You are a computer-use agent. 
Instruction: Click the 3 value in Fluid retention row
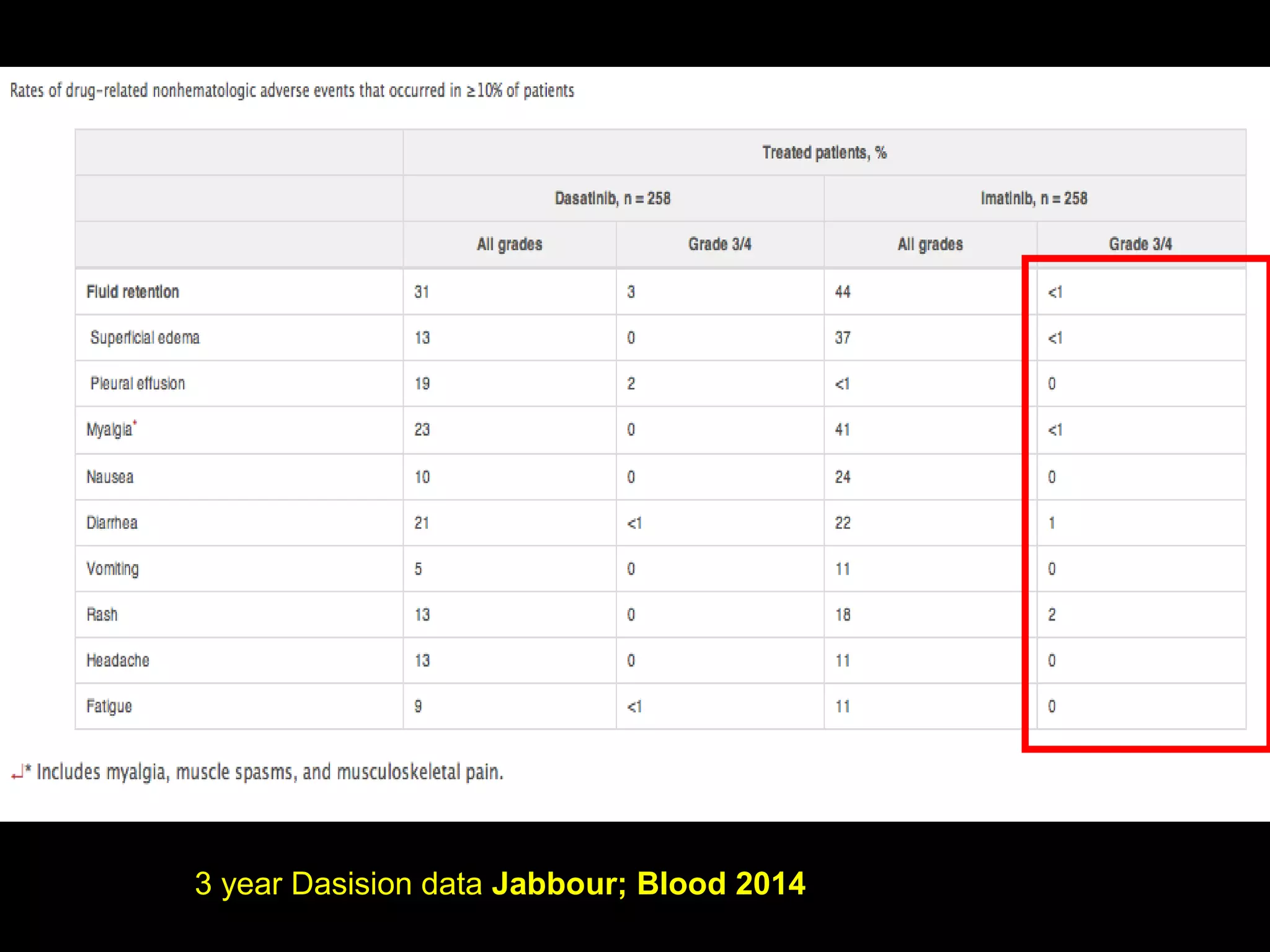tap(631, 292)
